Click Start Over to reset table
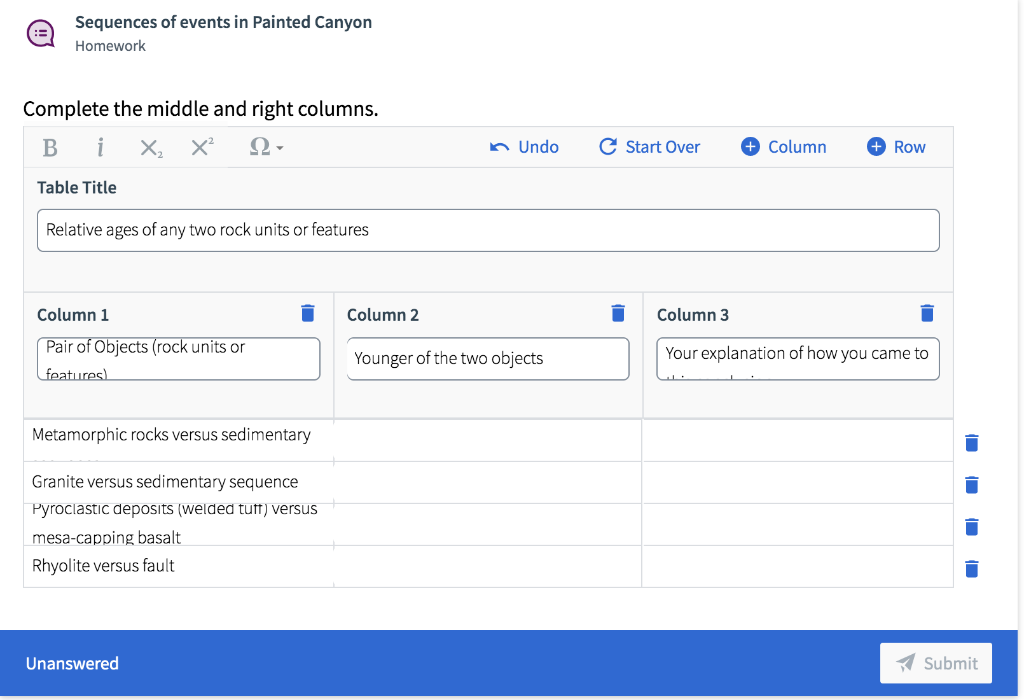 coord(650,147)
